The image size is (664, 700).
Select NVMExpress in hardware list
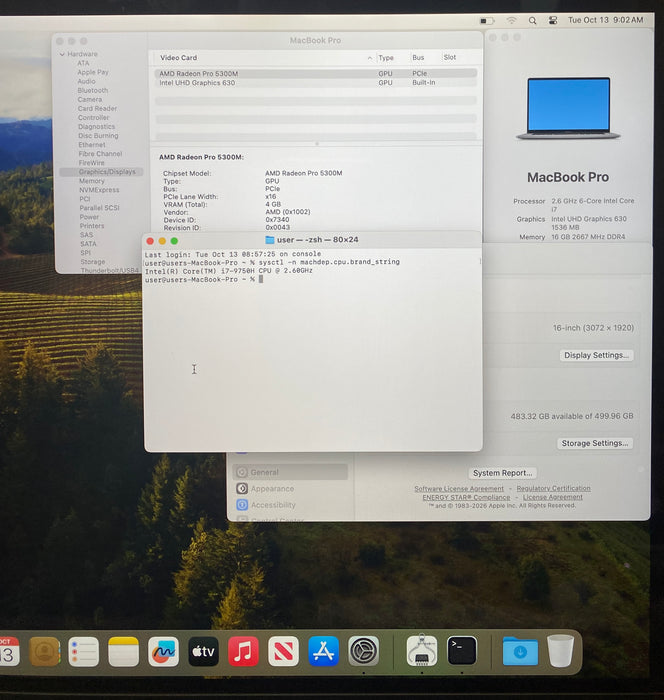(99, 190)
